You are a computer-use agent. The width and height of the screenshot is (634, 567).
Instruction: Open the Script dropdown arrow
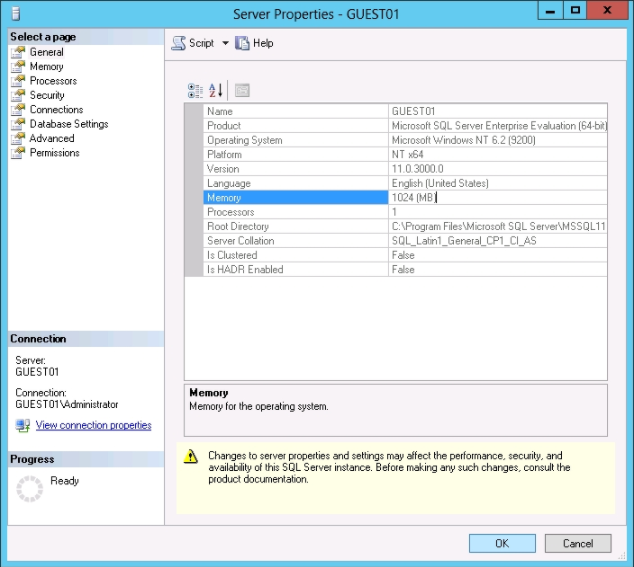pyautogui.click(x=225, y=43)
